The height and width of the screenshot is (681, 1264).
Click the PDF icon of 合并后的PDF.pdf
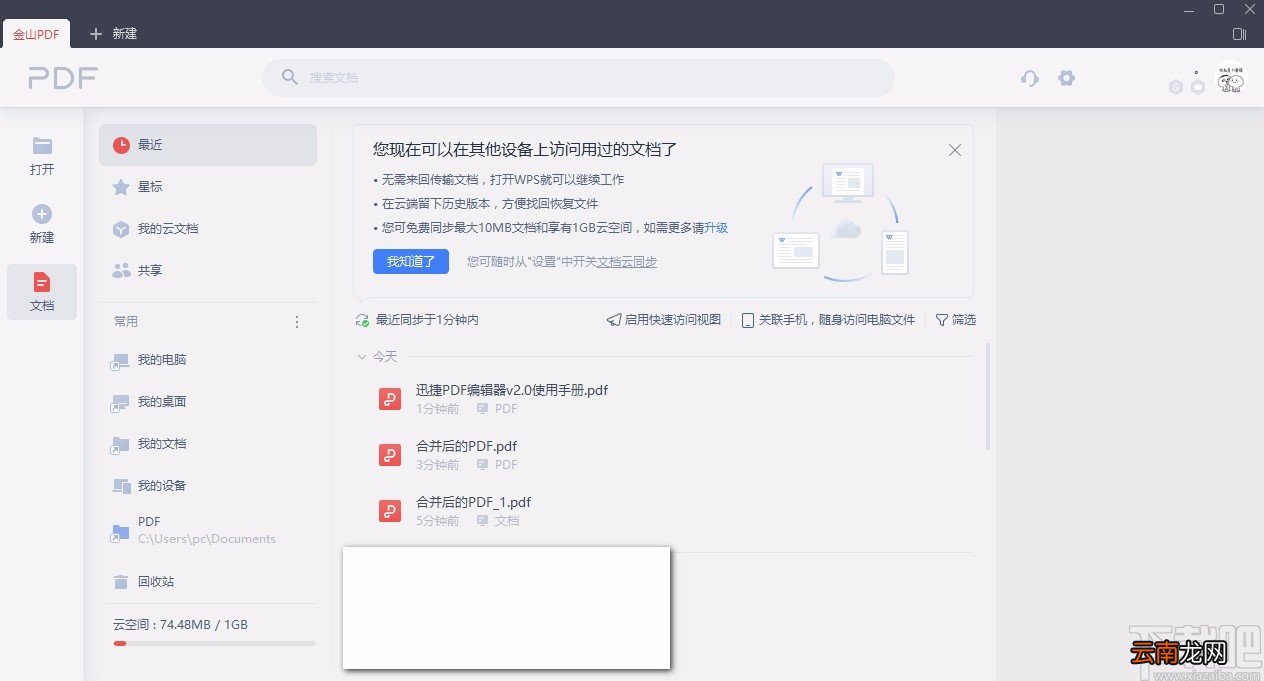390,455
